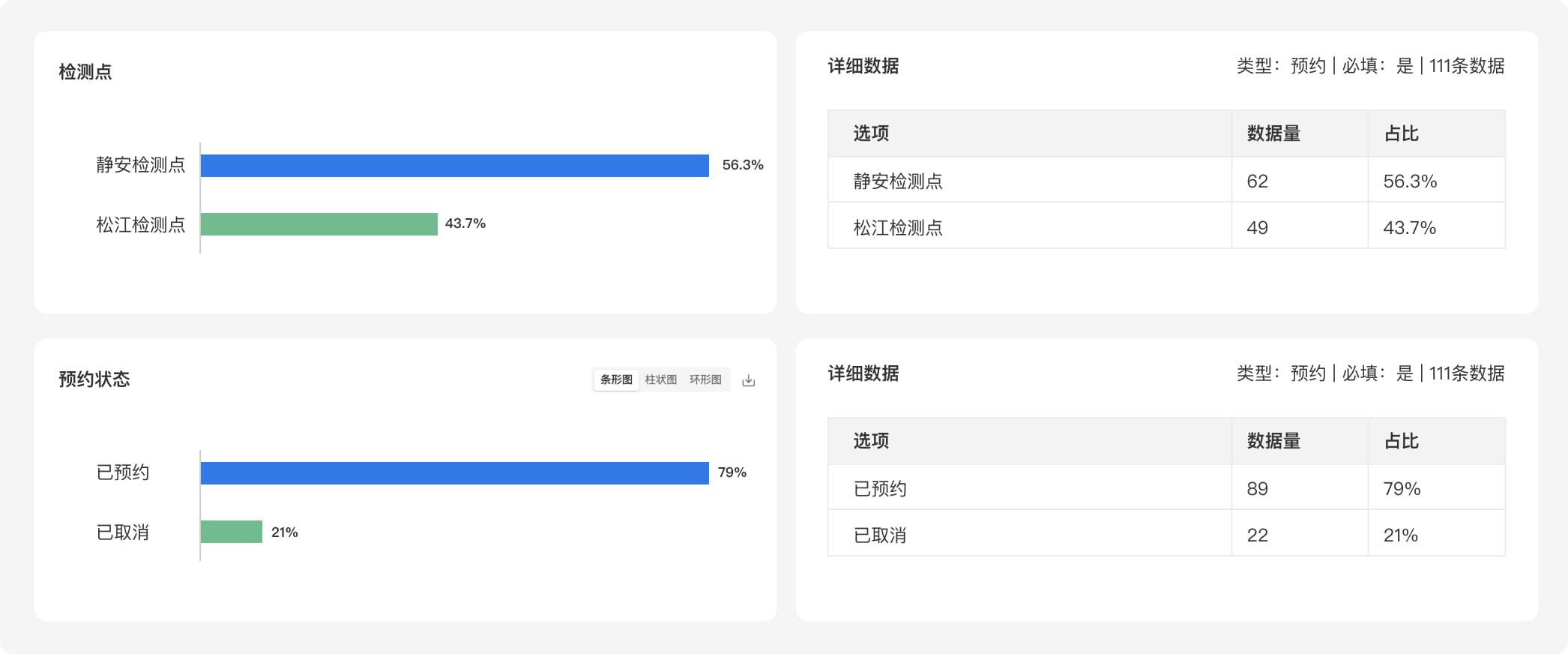This screenshot has height=654, width=1568.
Task: Select the 静安检测点 table row
Action: pyautogui.click(x=1166, y=180)
